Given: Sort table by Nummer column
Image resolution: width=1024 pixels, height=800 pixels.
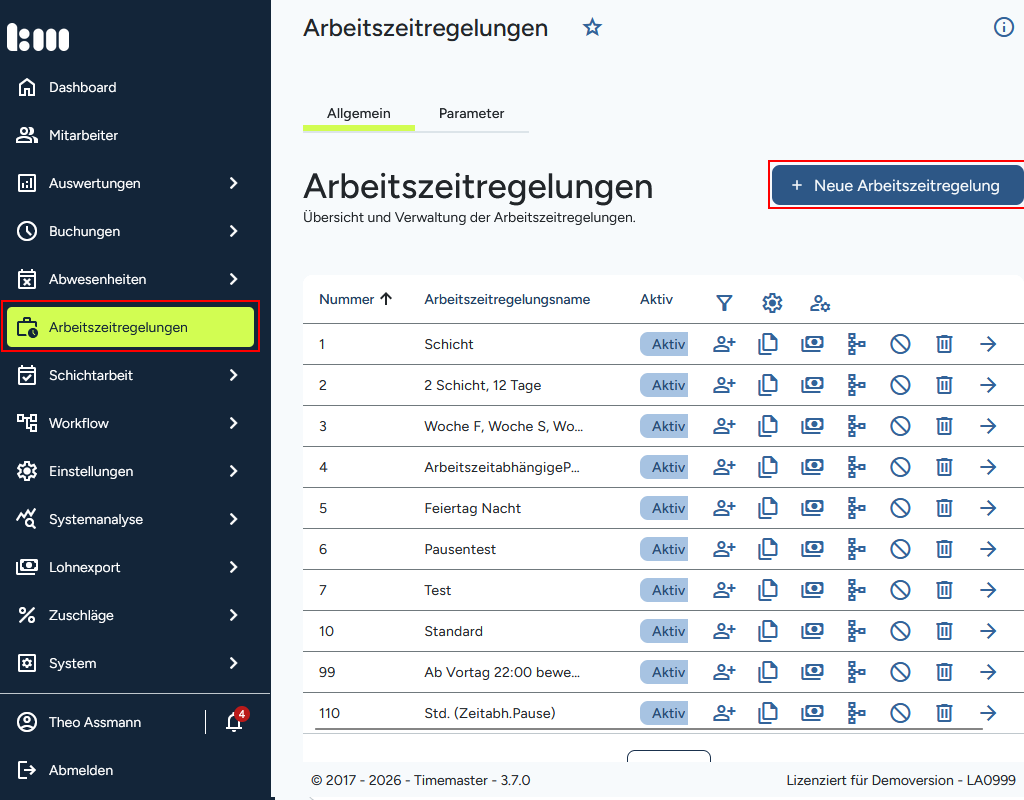Looking at the screenshot, I should 355,299.
